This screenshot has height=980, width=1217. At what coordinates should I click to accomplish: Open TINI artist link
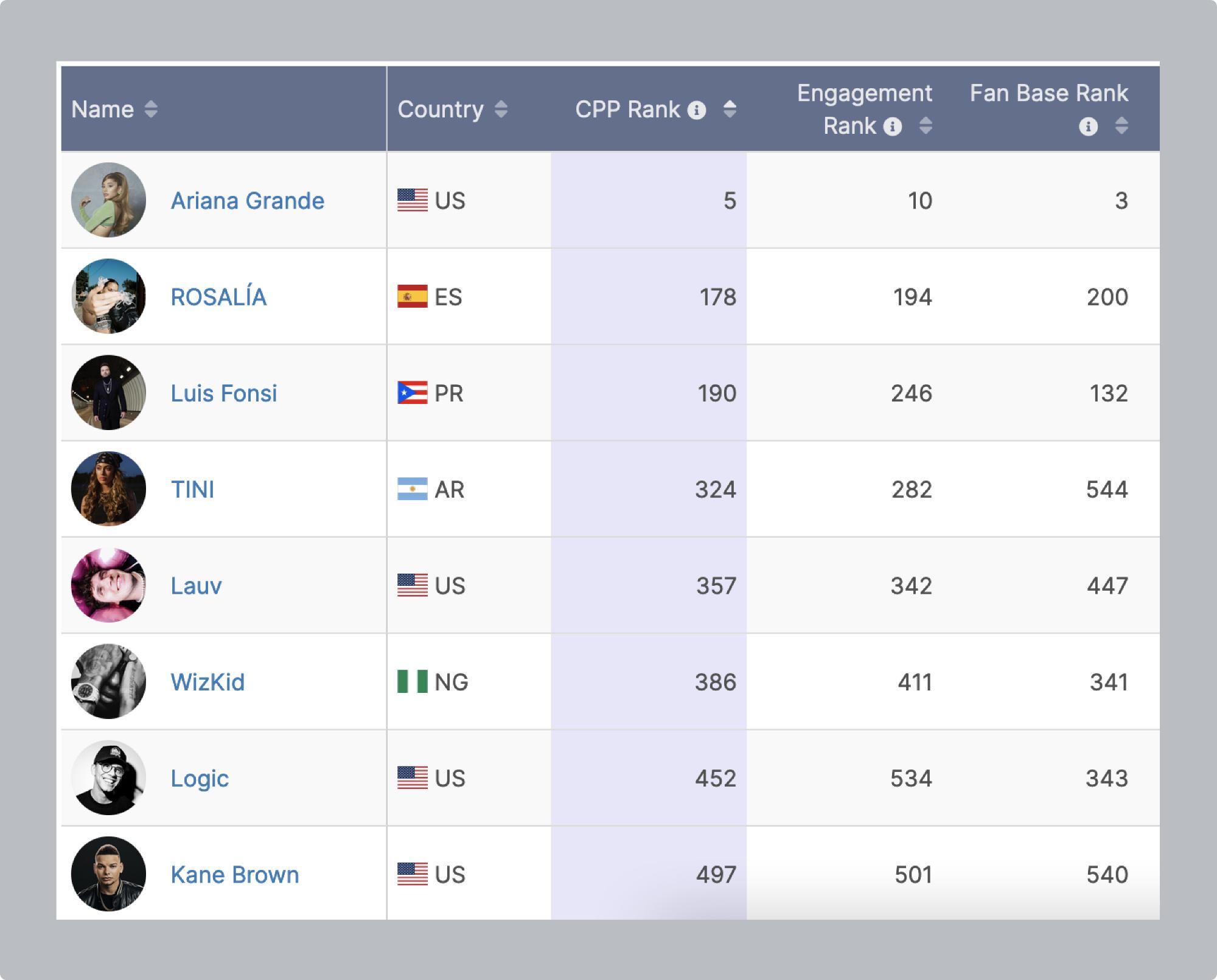click(192, 490)
